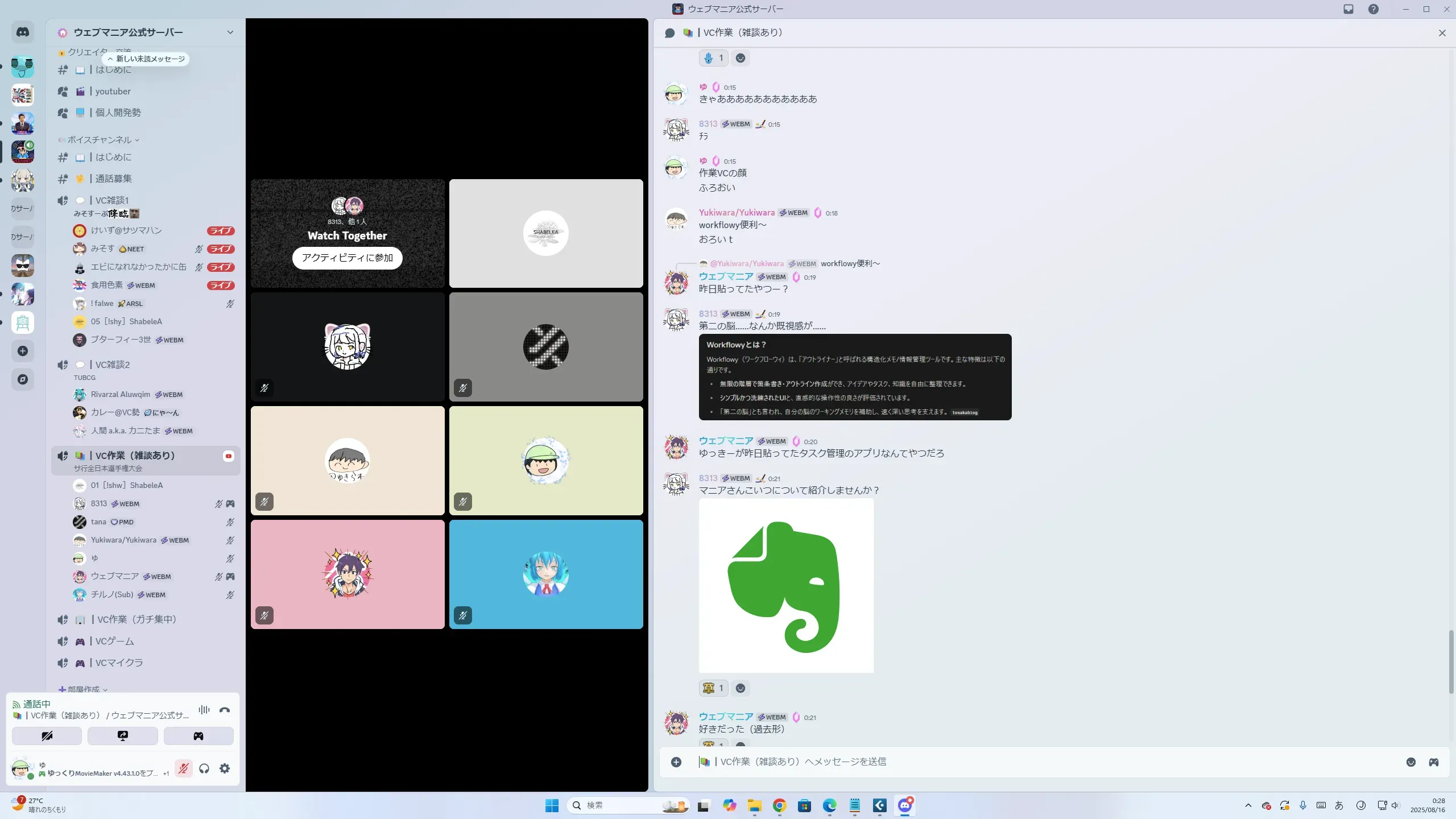Click the message input field

pos(1024,762)
